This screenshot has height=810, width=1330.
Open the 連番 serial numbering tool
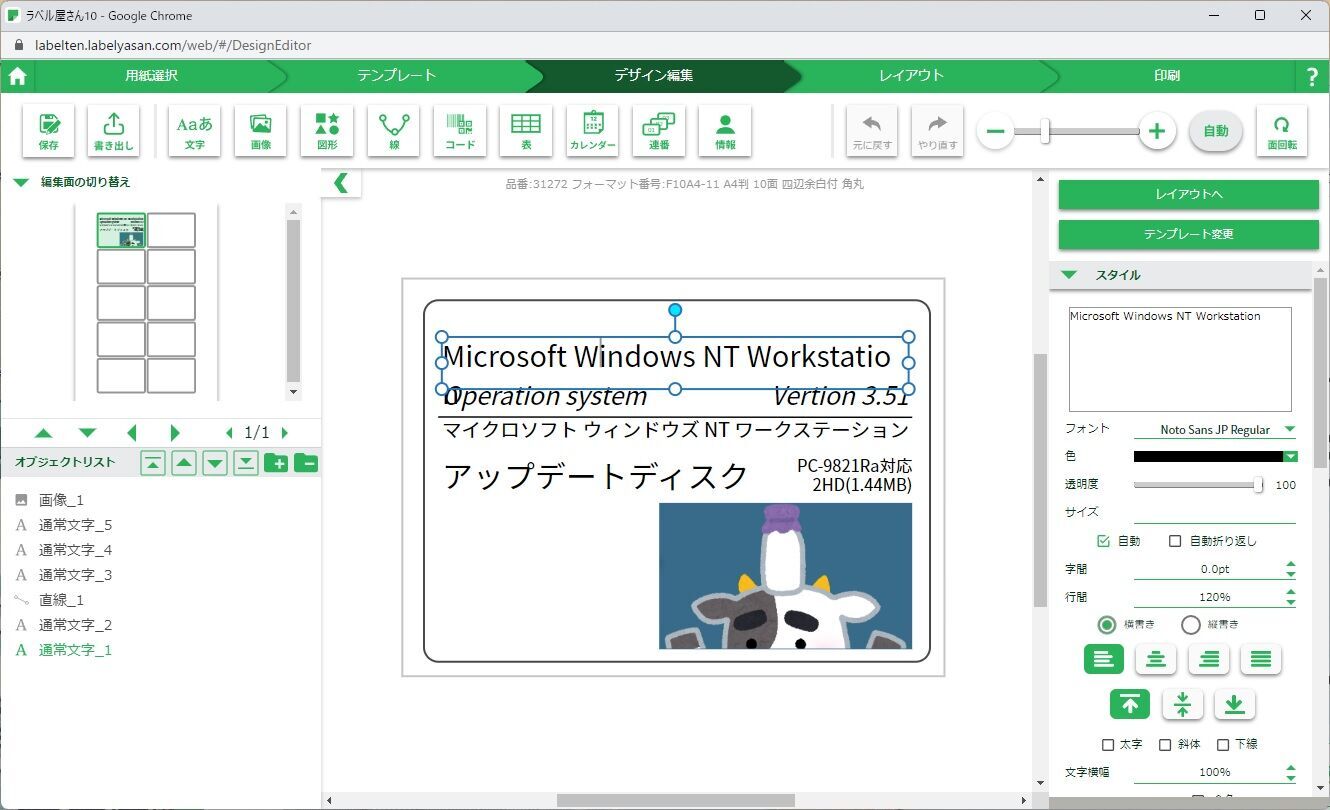coord(659,131)
